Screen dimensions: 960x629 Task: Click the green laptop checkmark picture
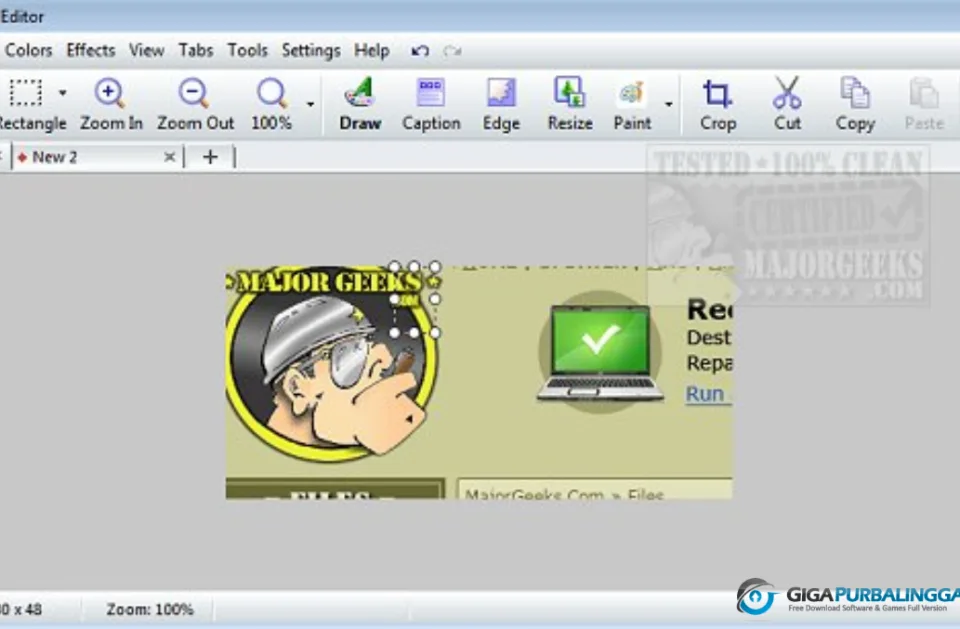tap(600, 352)
